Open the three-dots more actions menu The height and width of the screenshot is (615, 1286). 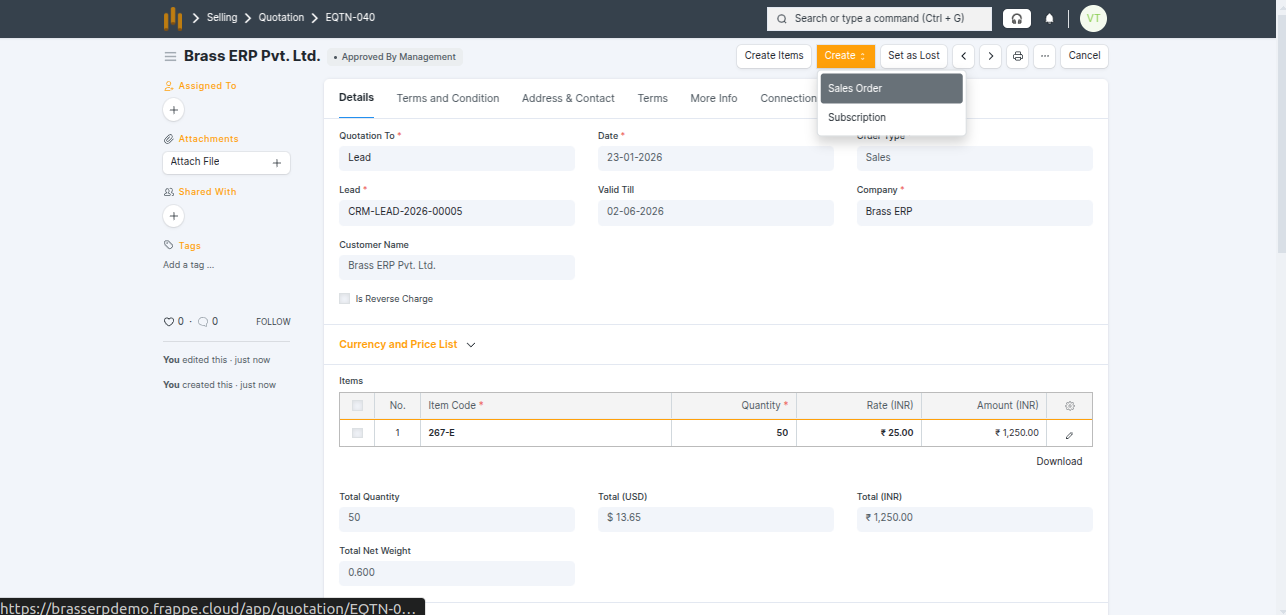tap(1044, 56)
